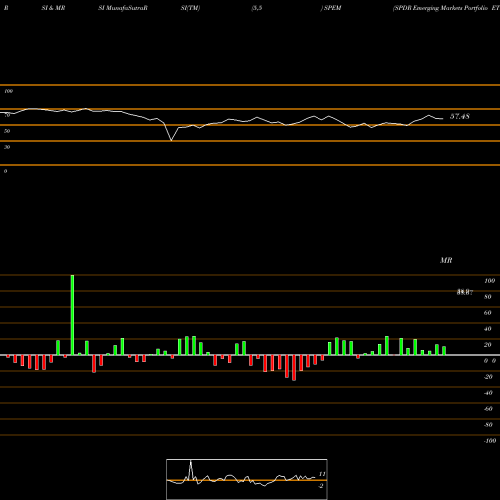Click the value -2 in mini chart
Screen dimensions: 500x500
coord(321,486)
